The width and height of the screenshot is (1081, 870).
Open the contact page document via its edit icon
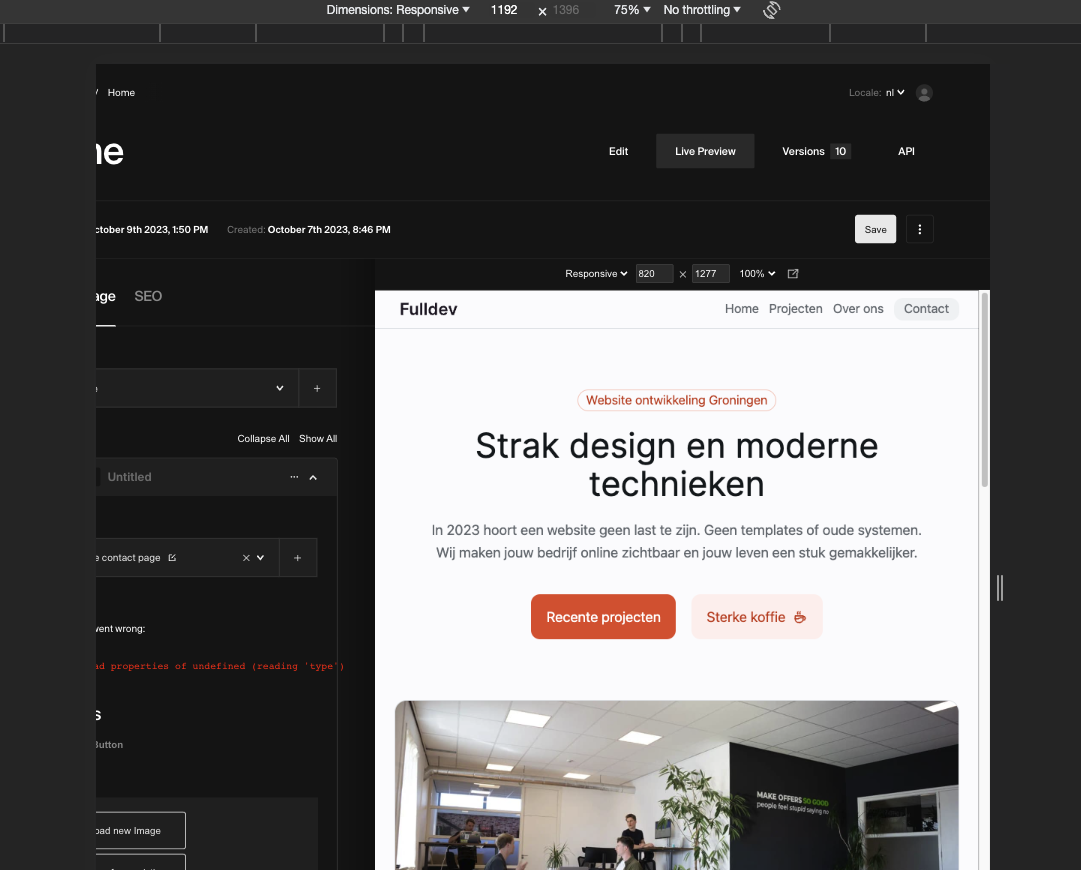(173, 557)
